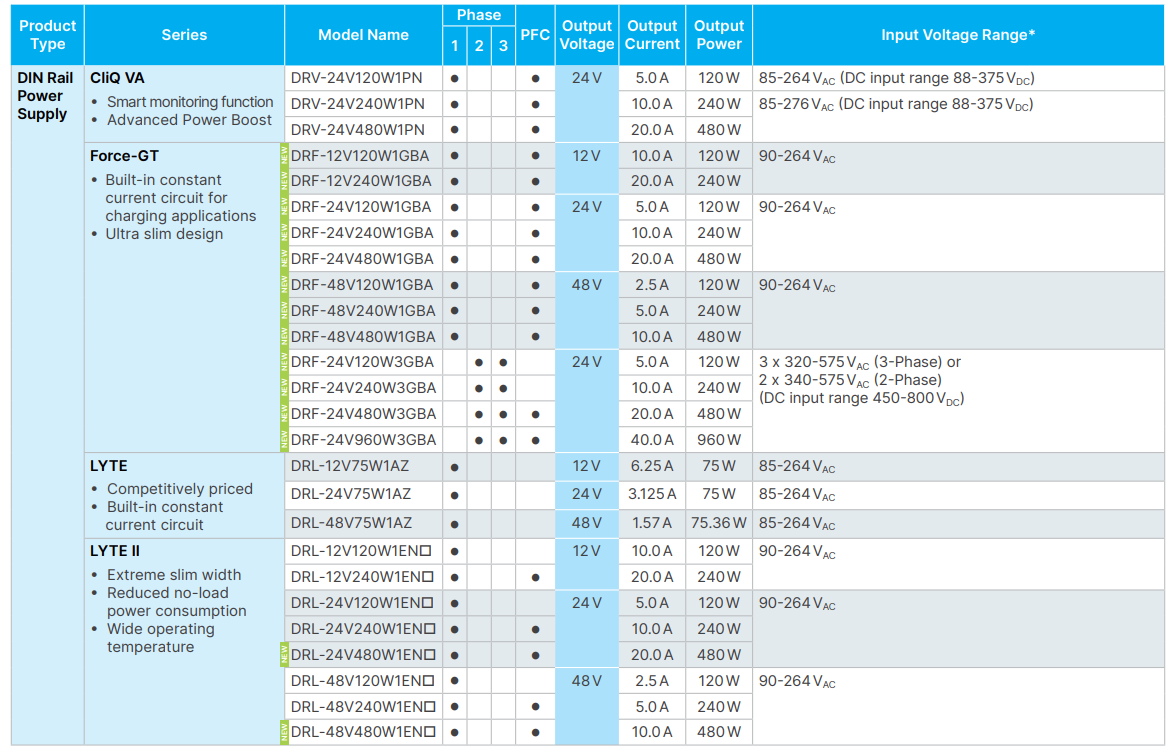Screen dimensions: 1175x752
Task: Click the "Force-GT" series name
Action: [x=124, y=156]
